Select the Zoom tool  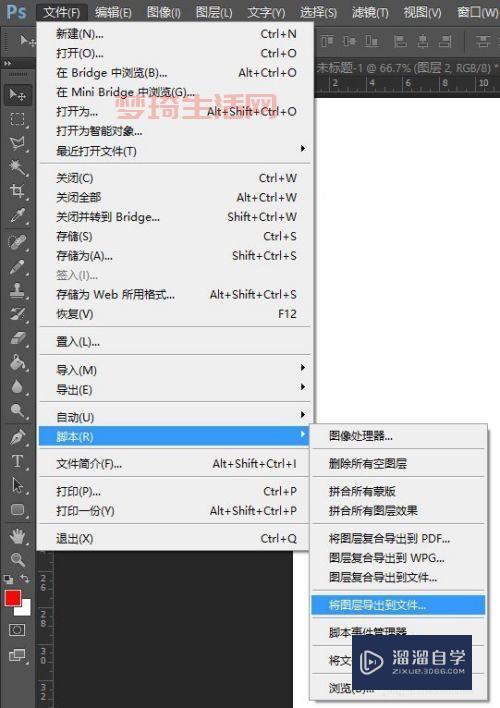(18, 560)
